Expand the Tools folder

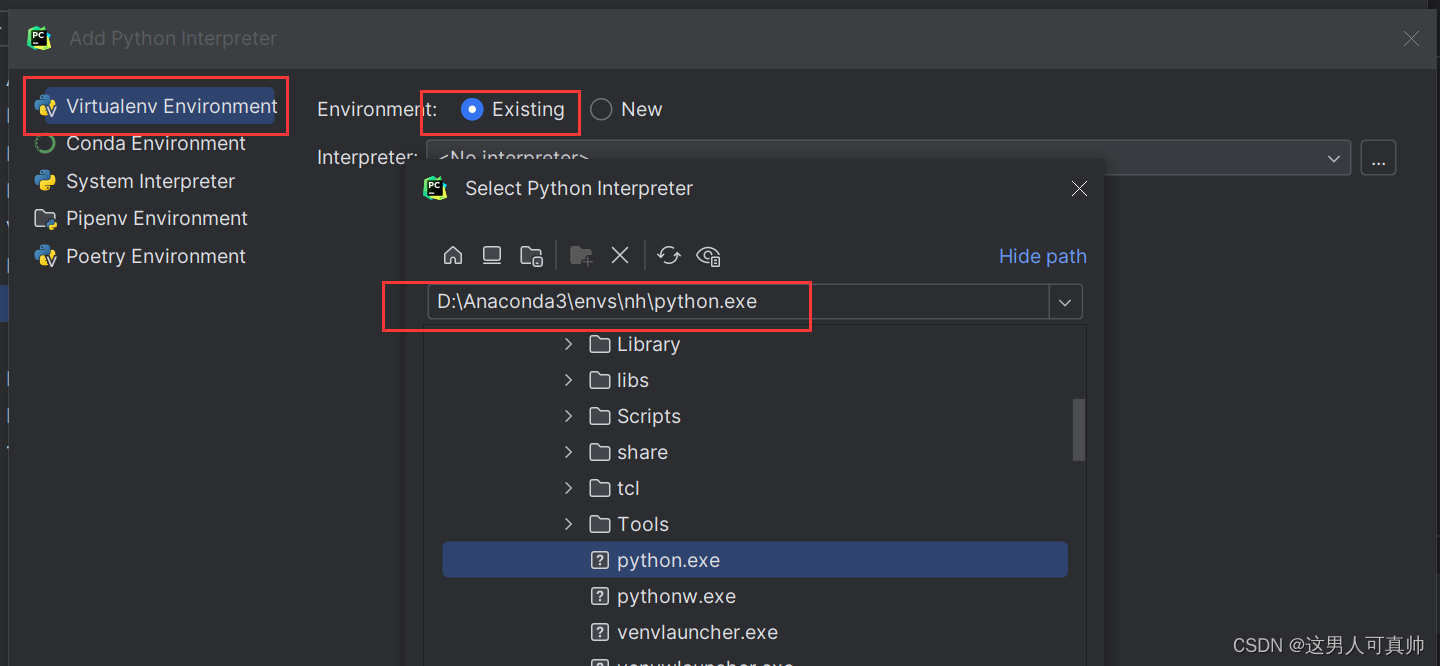568,524
